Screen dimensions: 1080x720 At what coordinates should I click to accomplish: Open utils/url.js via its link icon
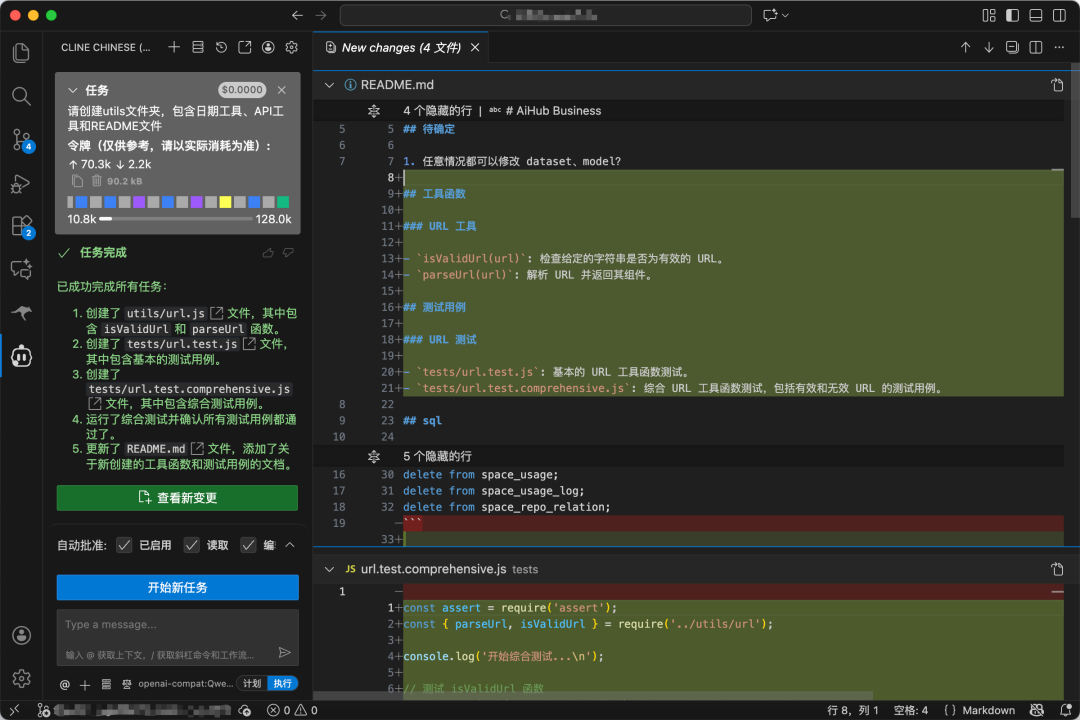tap(216, 313)
